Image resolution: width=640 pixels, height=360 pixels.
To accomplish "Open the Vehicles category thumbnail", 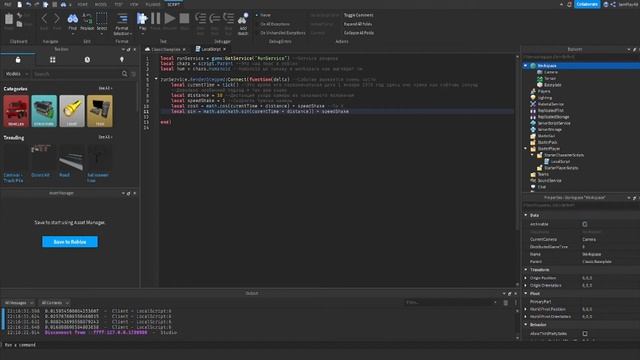I will coord(16,111).
